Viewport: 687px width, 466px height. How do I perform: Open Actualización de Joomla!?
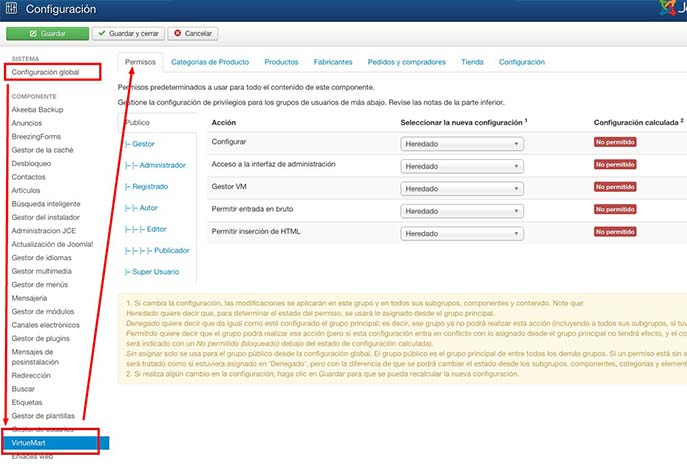(52, 244)
